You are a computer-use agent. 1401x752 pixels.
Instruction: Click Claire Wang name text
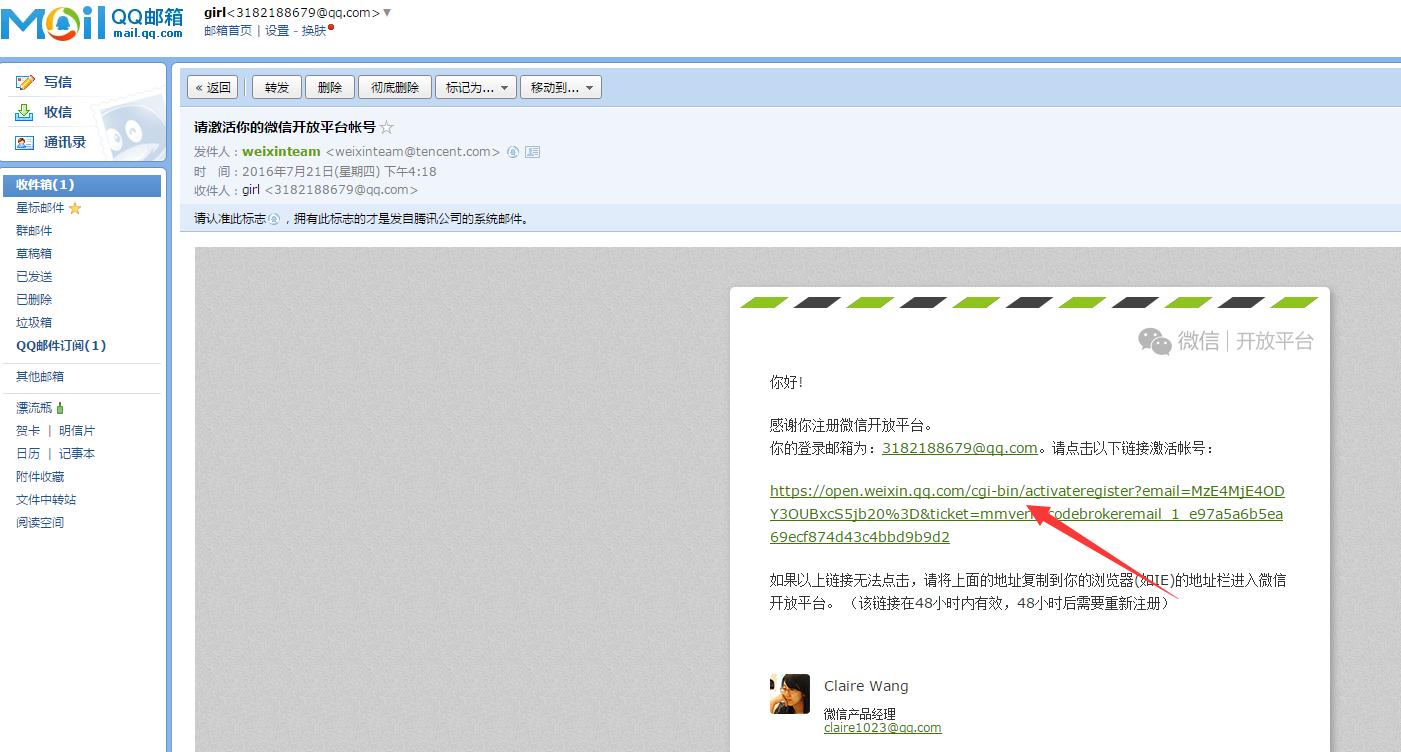click(866, 686)
